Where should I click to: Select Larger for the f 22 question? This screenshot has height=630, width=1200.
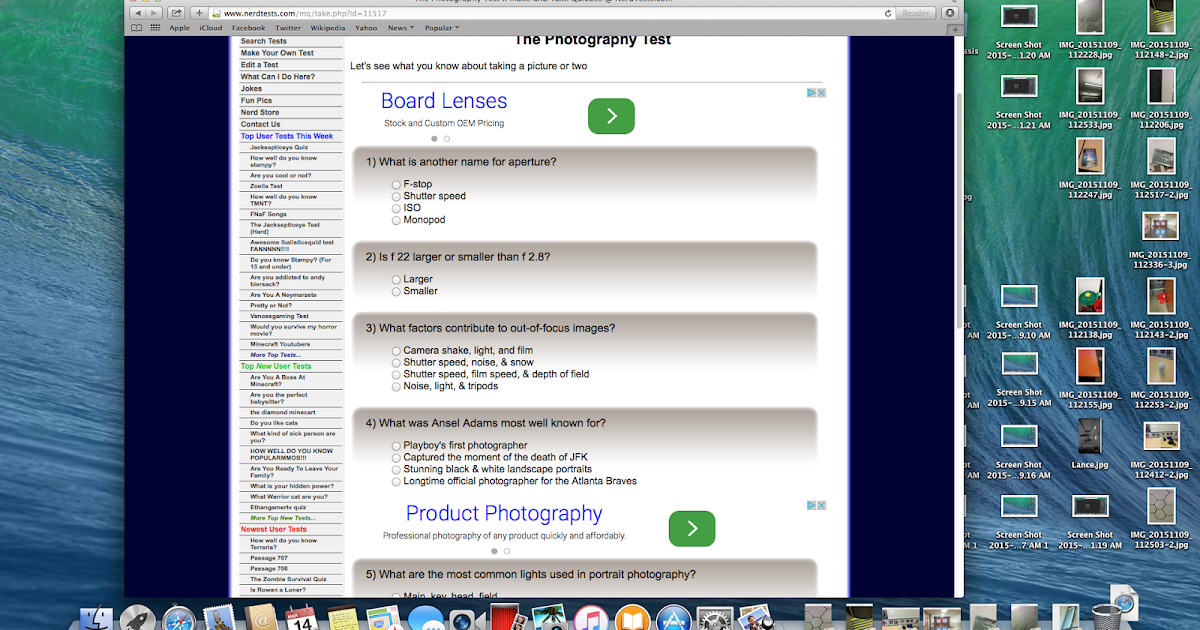coord(396,279)
